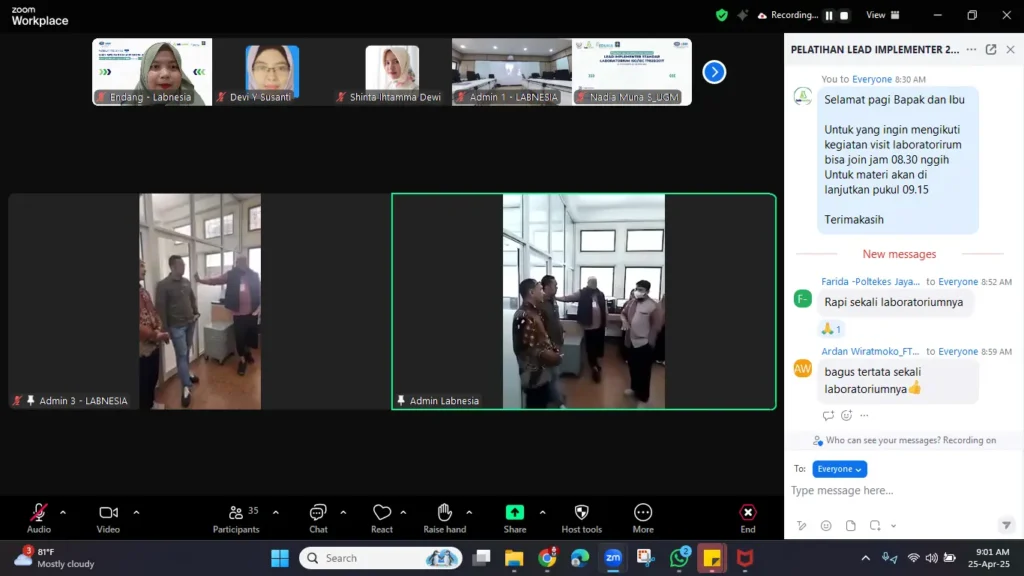Click 'Who can see your messages?' link
Screen dimensions: 1024x576
(x=883, y=440)
